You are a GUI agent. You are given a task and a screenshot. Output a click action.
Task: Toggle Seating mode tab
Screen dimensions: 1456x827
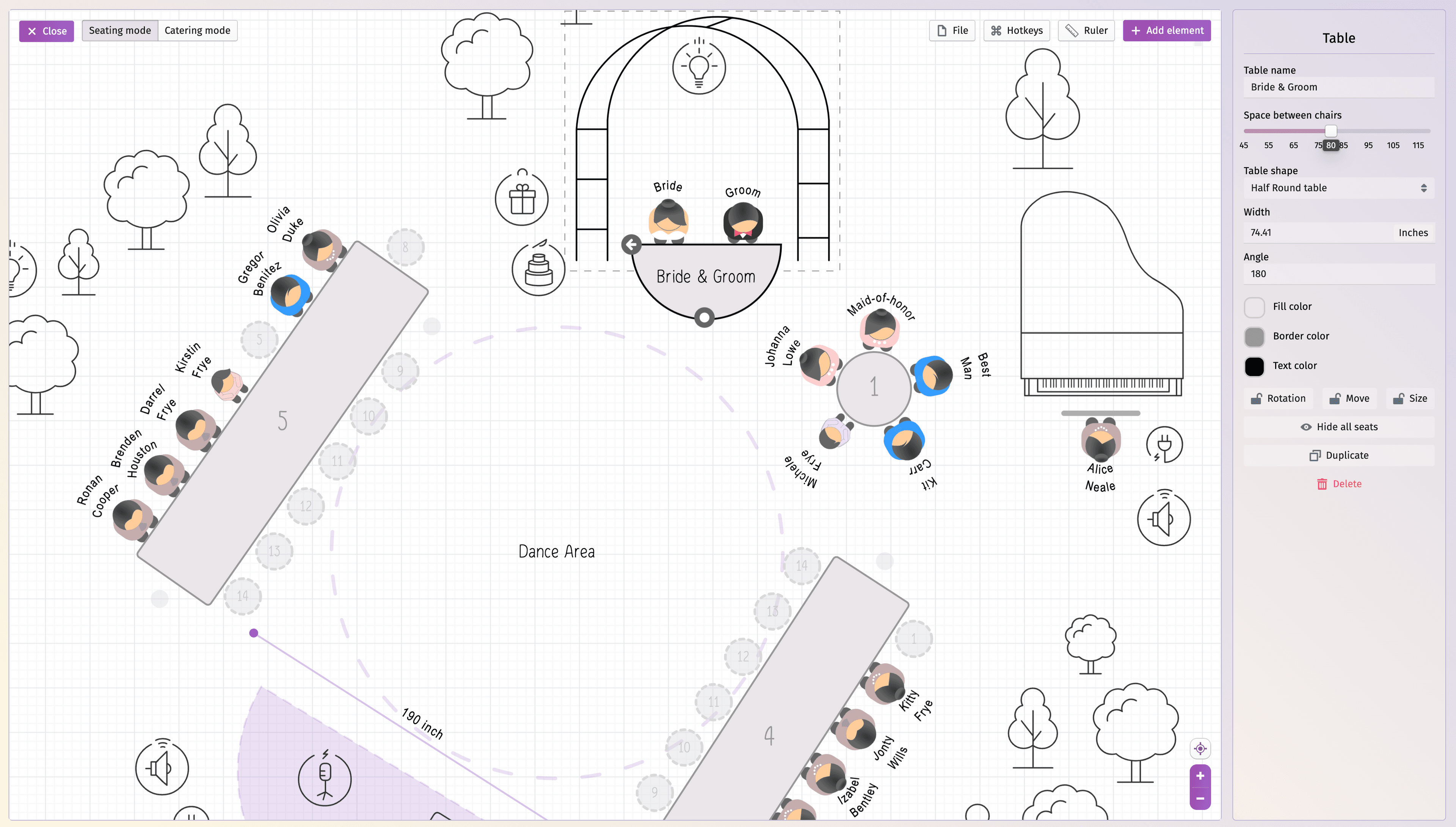click(x=119, y=30)
